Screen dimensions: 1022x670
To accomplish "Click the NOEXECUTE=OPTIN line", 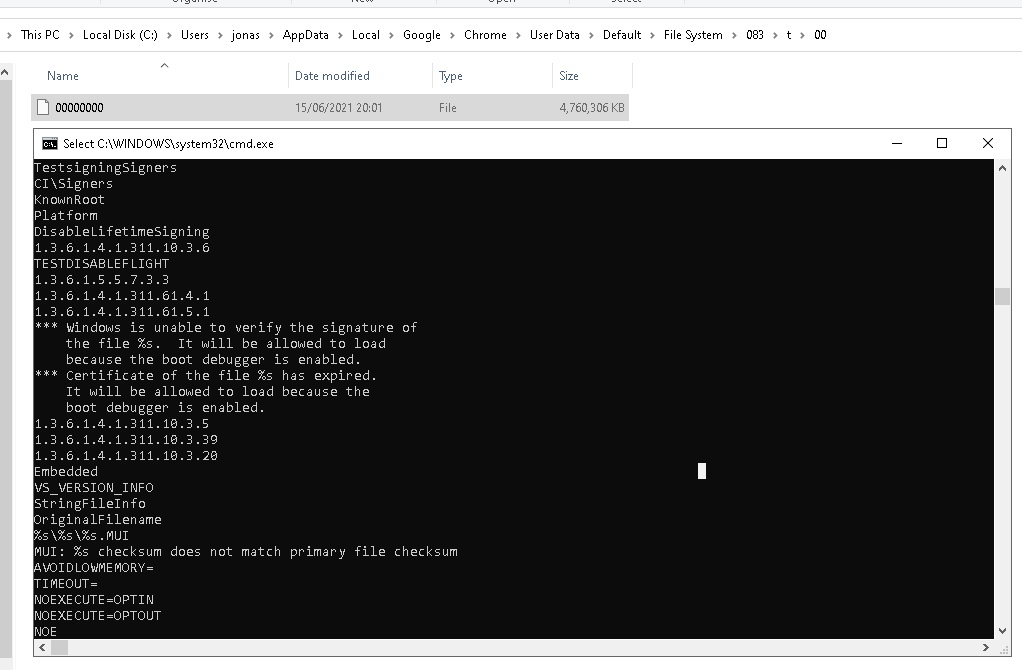I will click(93, 600).
